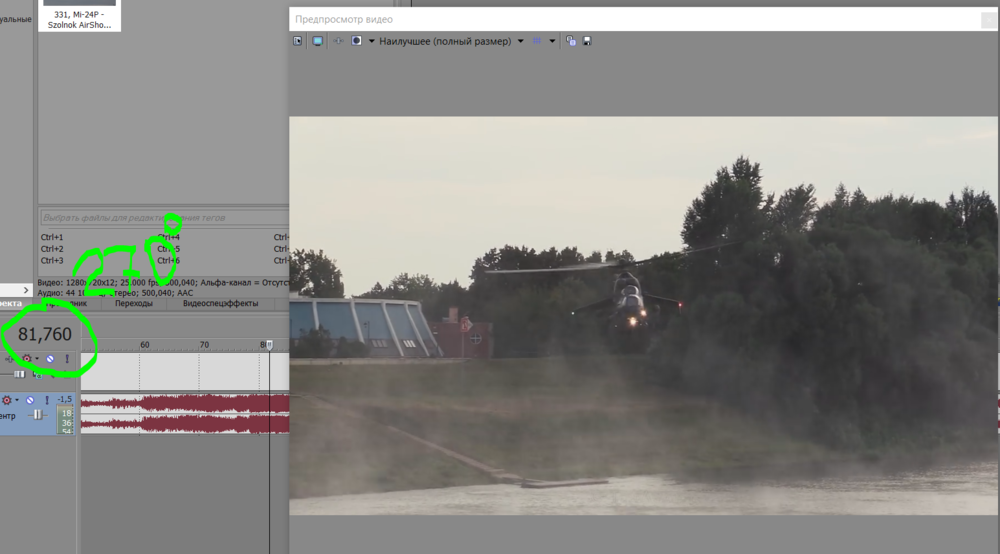Close the Предпросмотр видео window
This screenshot has height=554, width=1000.
[x=989, y=20]
